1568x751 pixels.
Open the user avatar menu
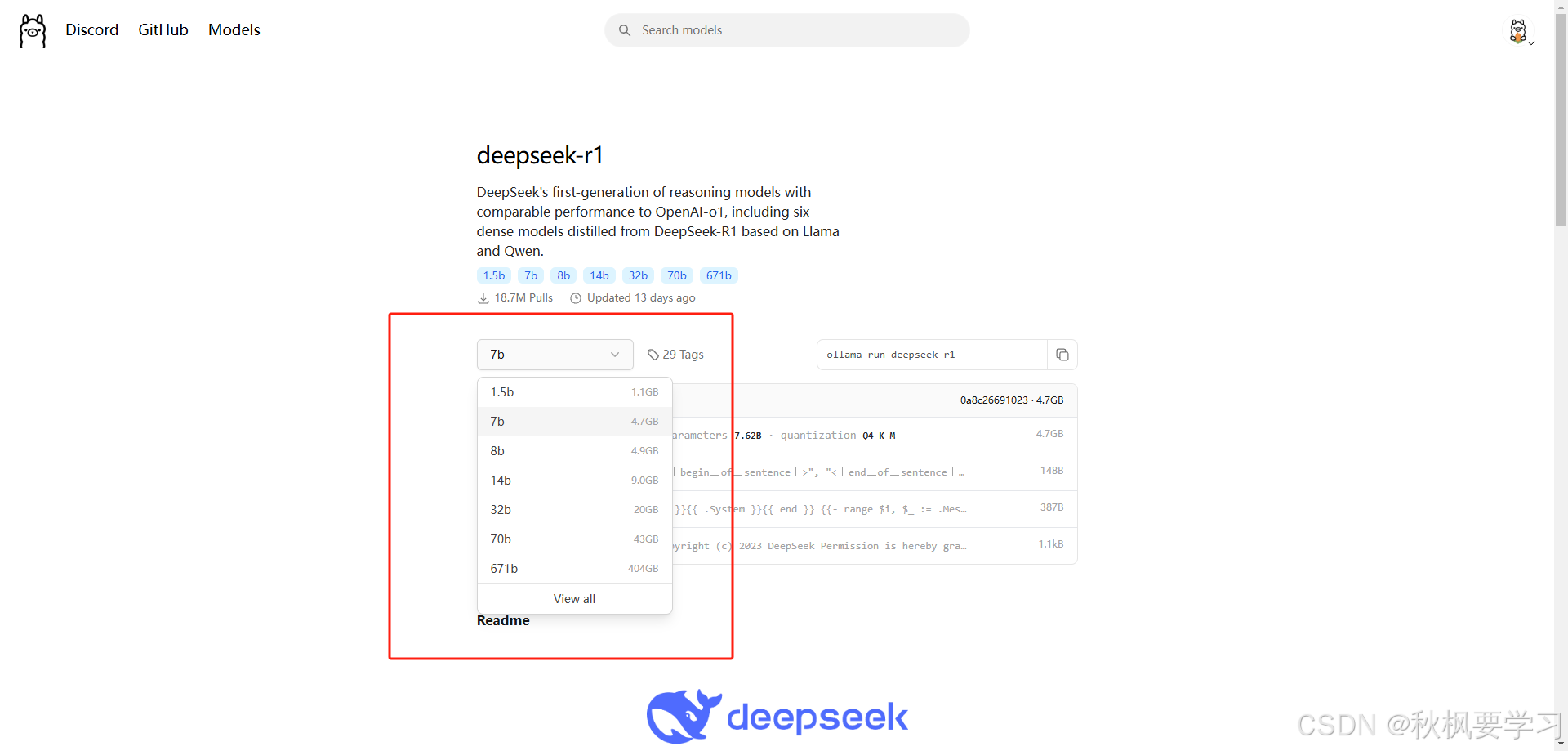pyautogui.click(x=1519, y=32)
